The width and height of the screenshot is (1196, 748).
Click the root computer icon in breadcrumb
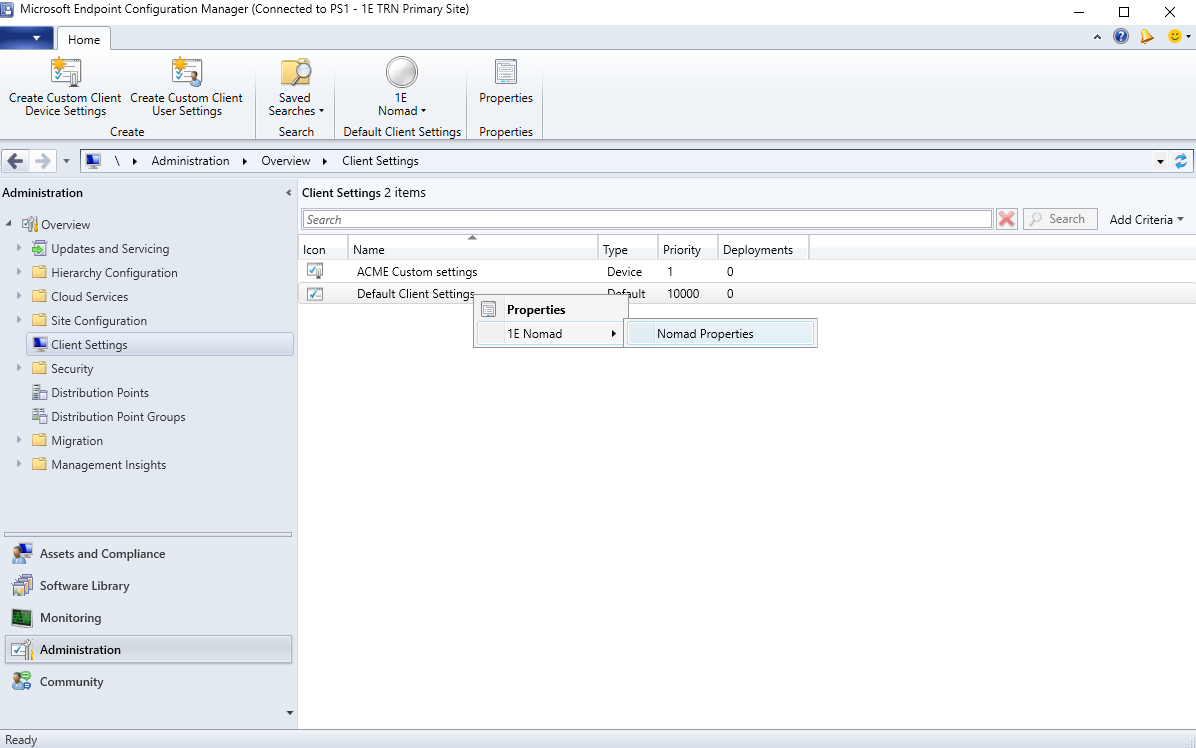(x=93, y=161)
